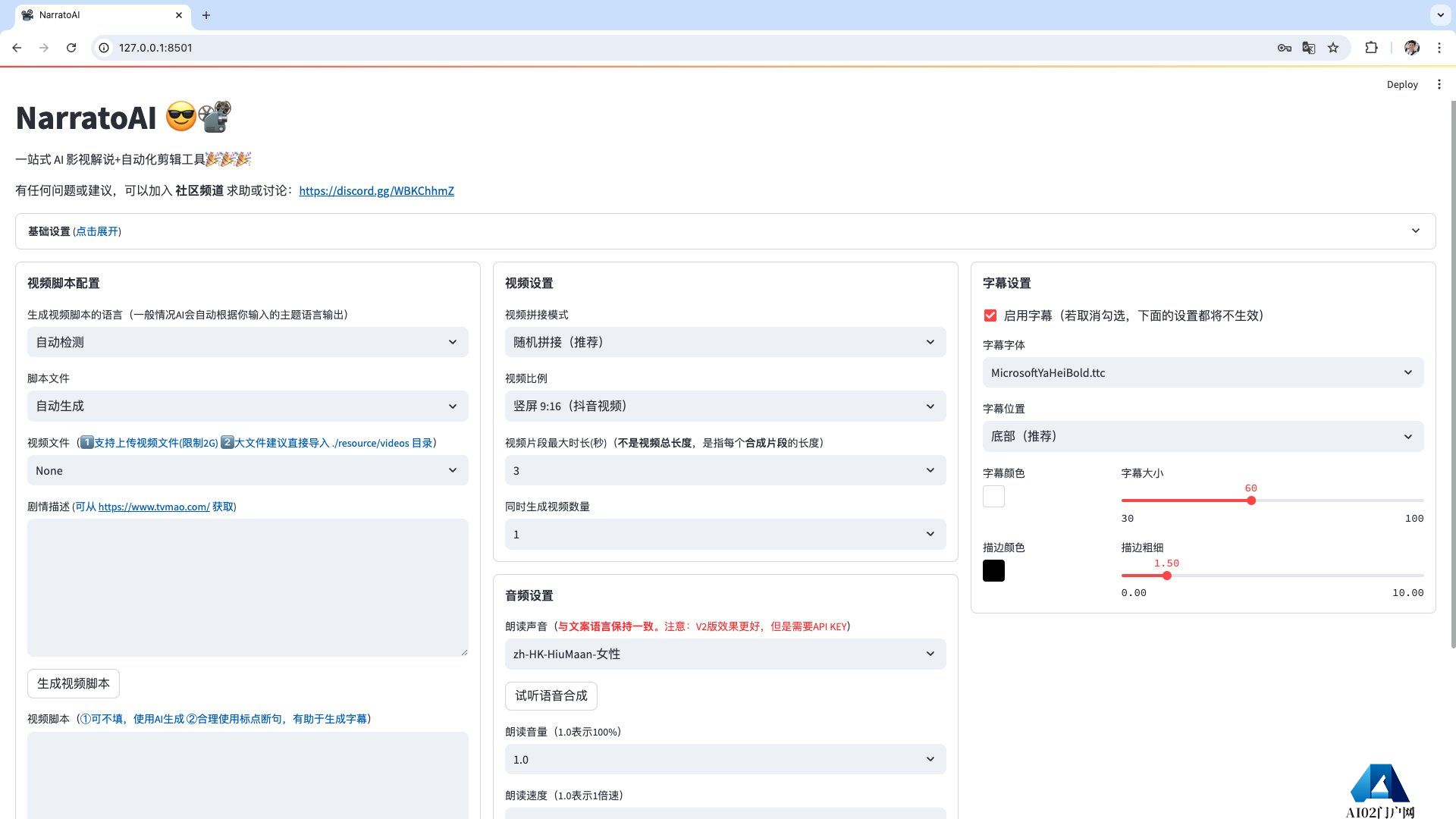Open the 脚本文件 dropdown showing 自动生成
Image resolution: width=1456 pixels, height=819 pixels.
point(247,406)
